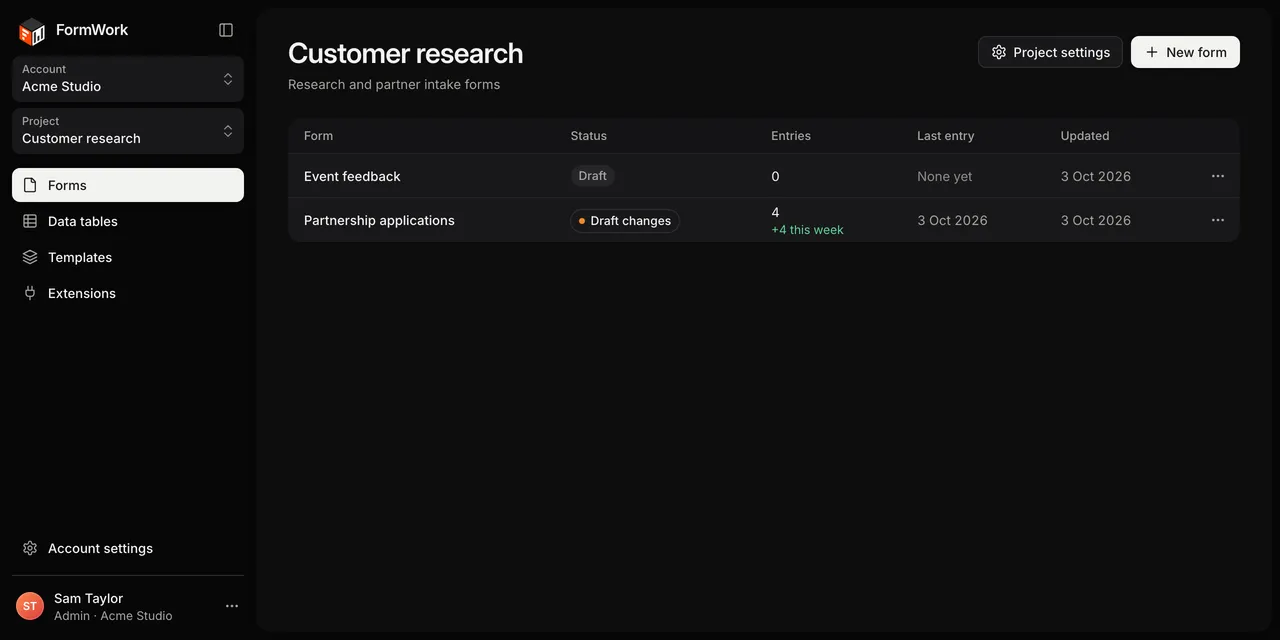1280x640 pixels.
Task: Click the FormWork logo icon
Action: click(32, 31)
